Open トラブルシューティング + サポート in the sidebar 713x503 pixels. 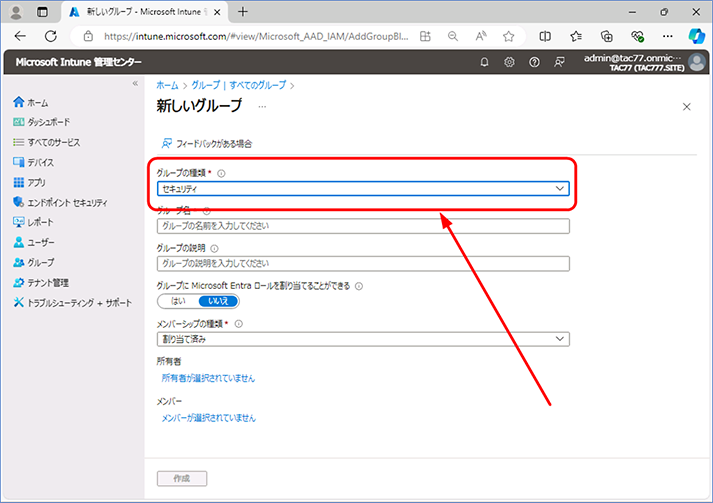(x=72, y=302)
